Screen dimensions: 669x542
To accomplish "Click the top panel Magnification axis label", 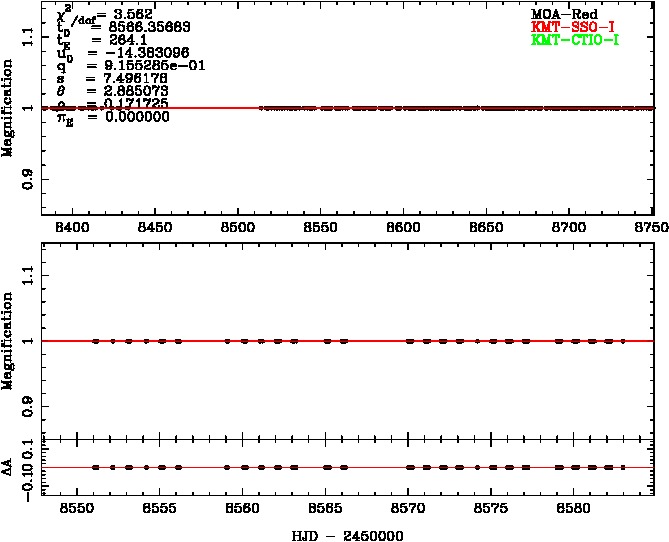I will tap(9, 107).
